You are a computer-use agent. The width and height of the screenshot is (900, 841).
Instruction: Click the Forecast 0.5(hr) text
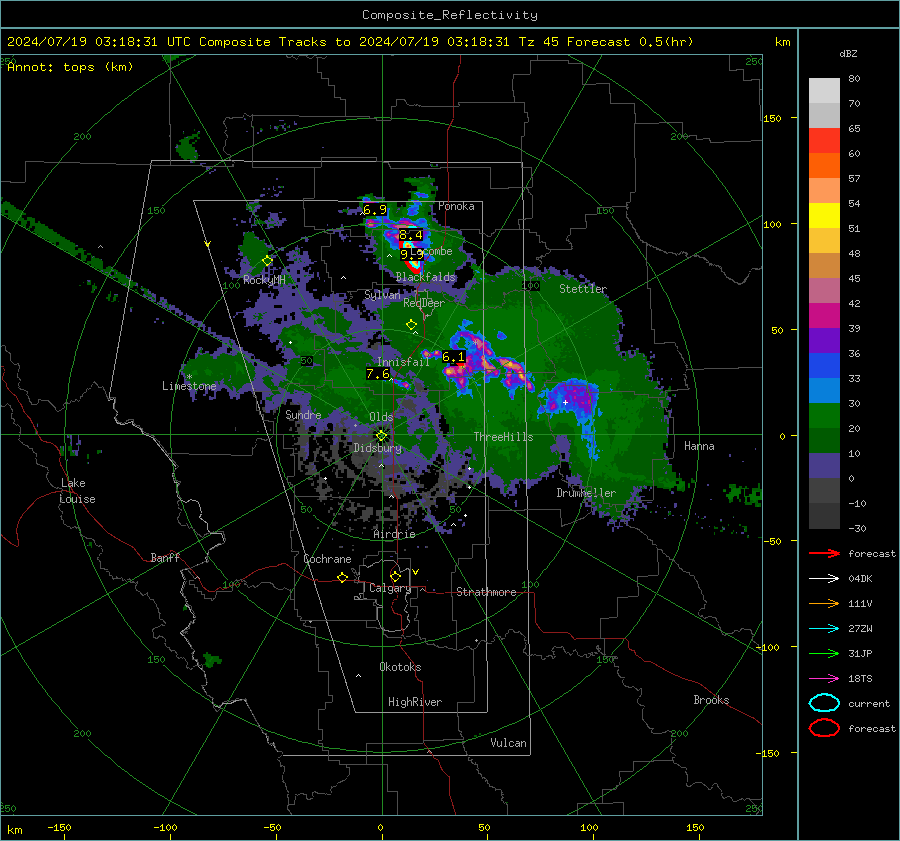630,42
